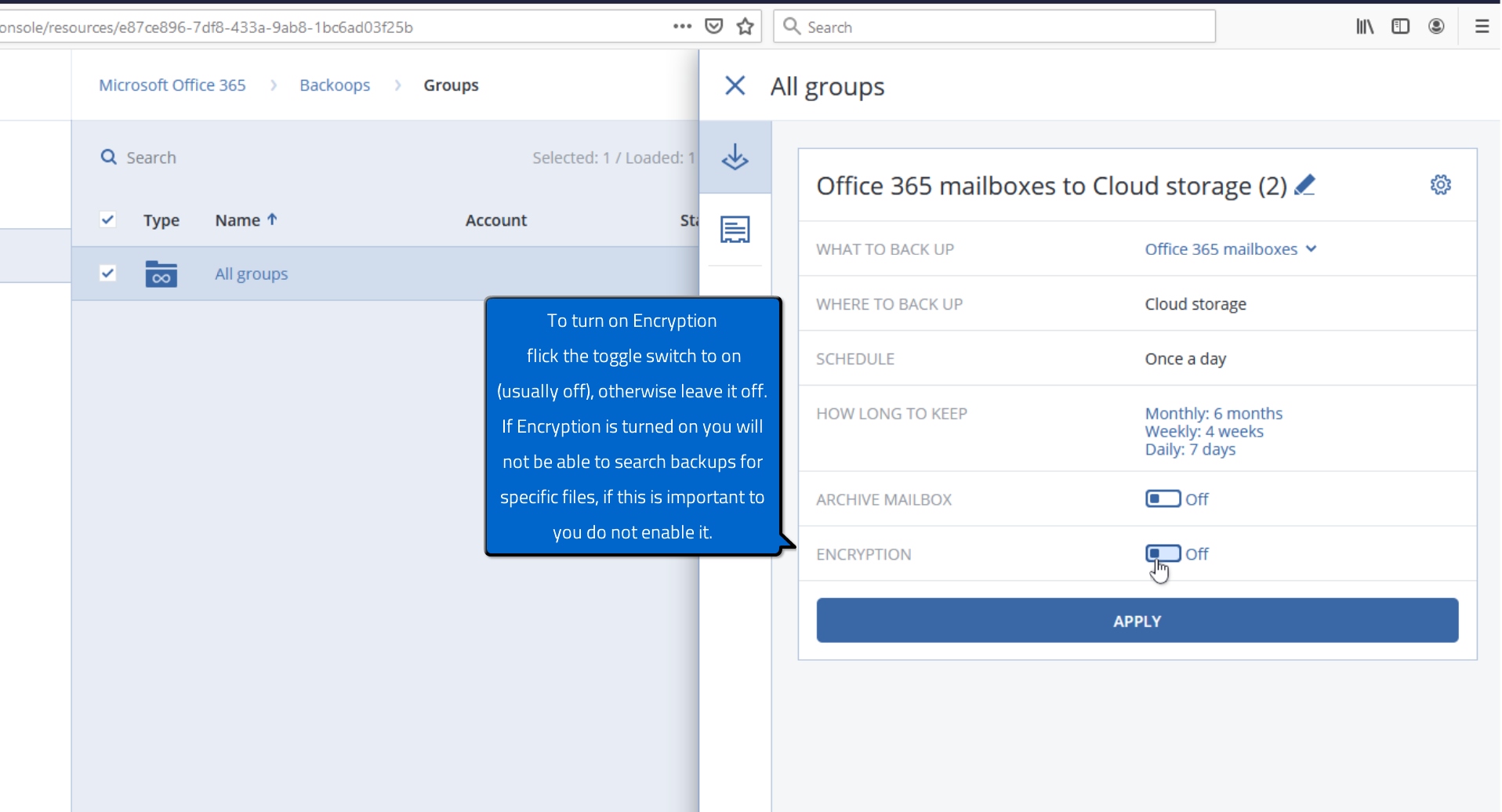Toggle select-all checkbox in table header

coord(108,219)
